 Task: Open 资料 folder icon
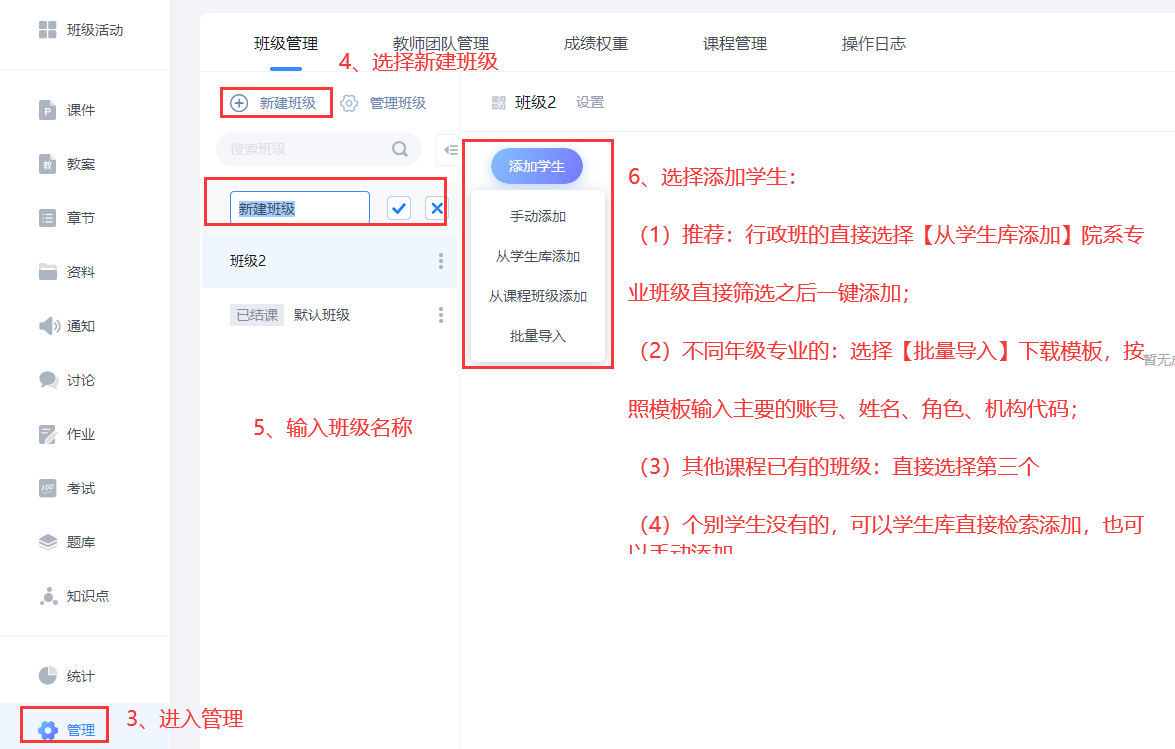47,272
